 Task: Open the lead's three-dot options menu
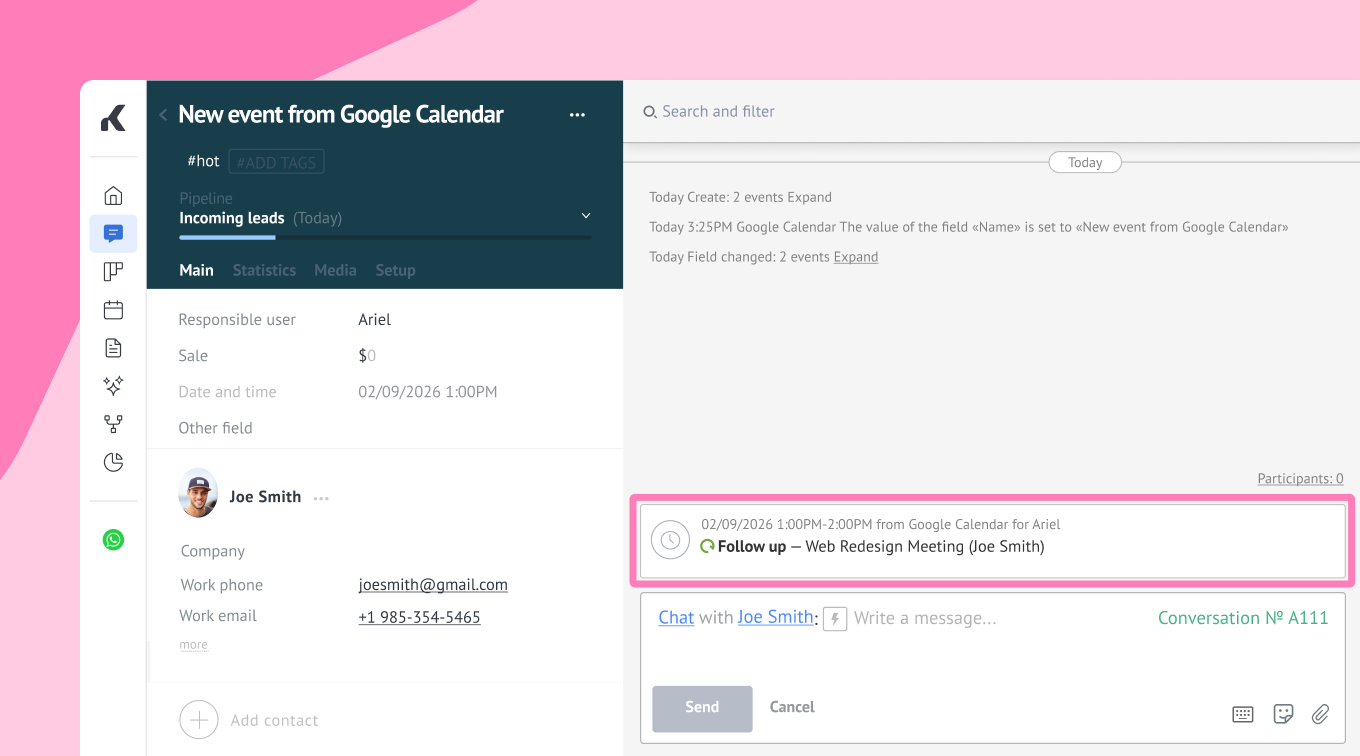[x=577, y=115]
